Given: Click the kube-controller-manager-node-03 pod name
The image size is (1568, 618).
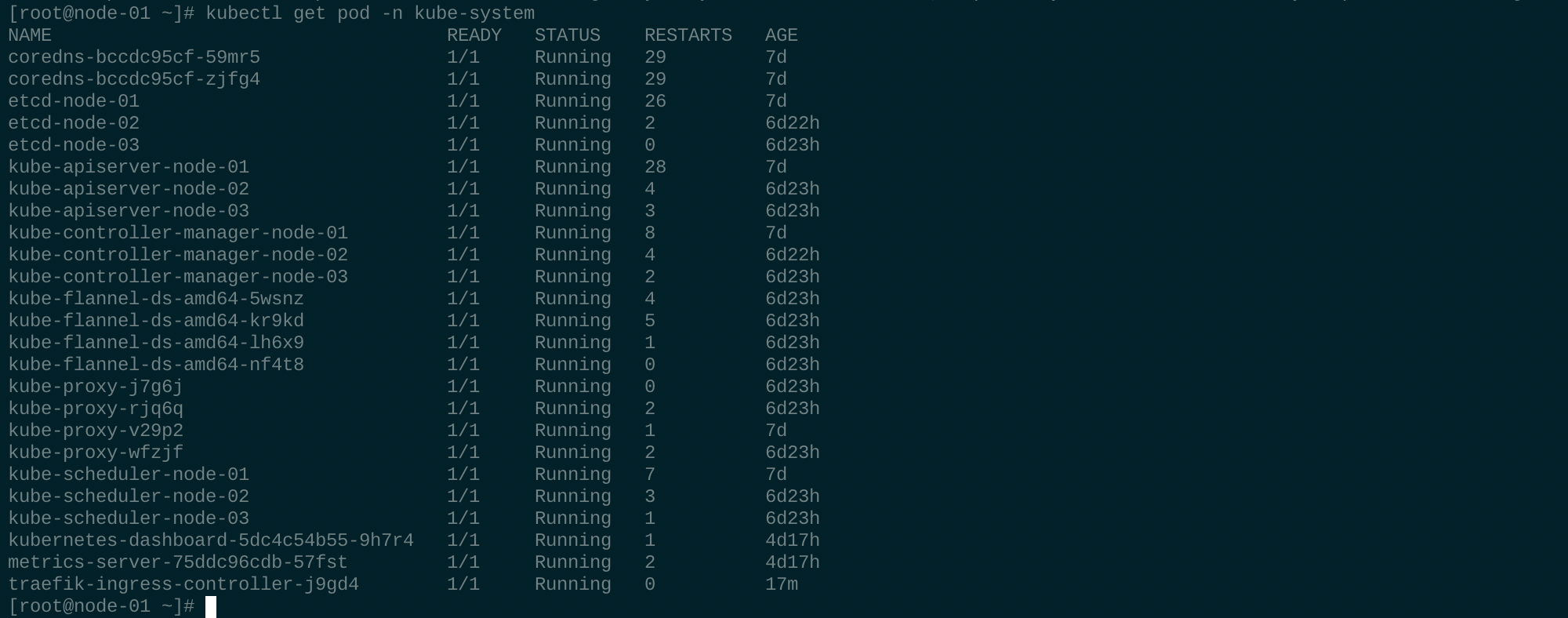Looking at the screenshot, I should pyautogui.click(x=178, y=277).
